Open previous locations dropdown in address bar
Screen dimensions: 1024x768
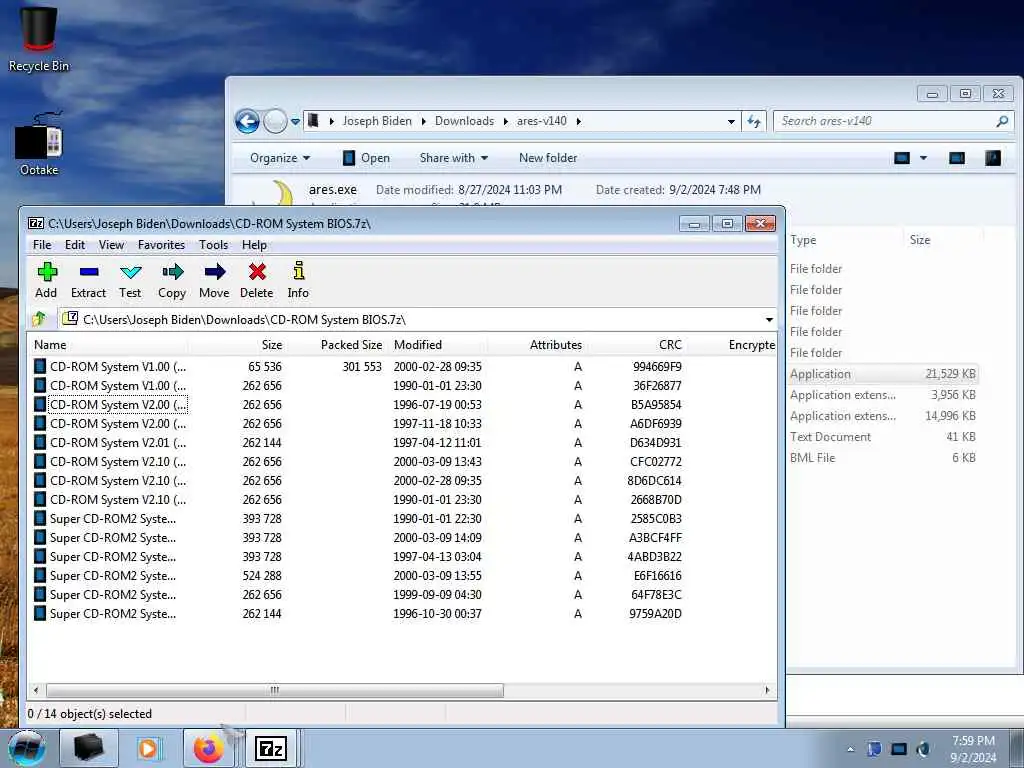tap(731, 121)
